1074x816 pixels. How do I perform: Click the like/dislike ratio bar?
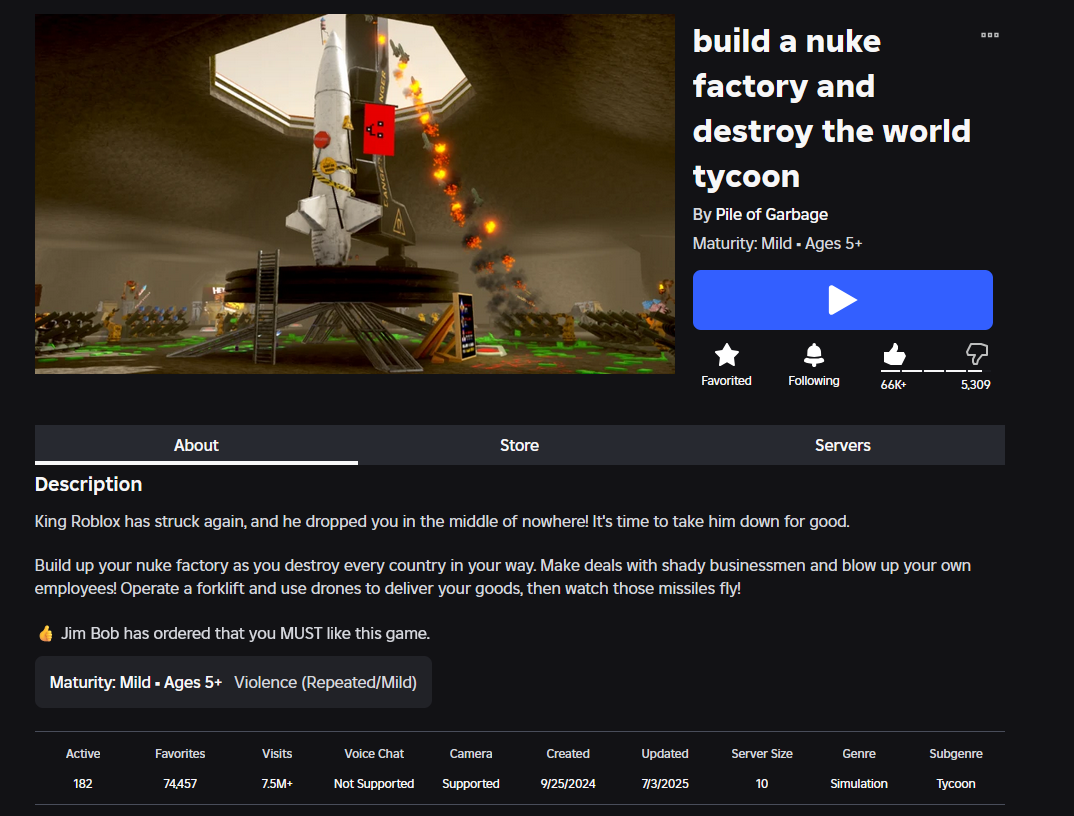[936, 371]
